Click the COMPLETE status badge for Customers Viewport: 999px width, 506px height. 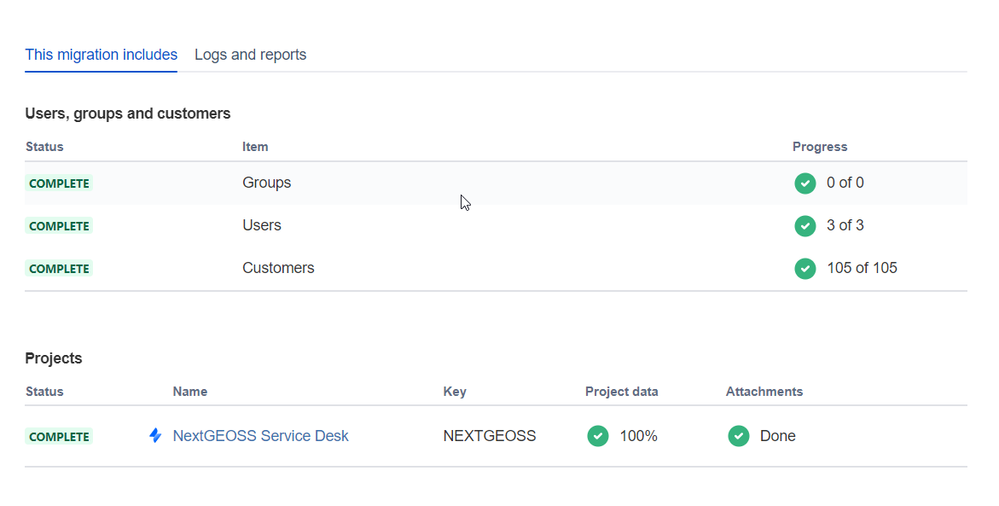point(59,269)
